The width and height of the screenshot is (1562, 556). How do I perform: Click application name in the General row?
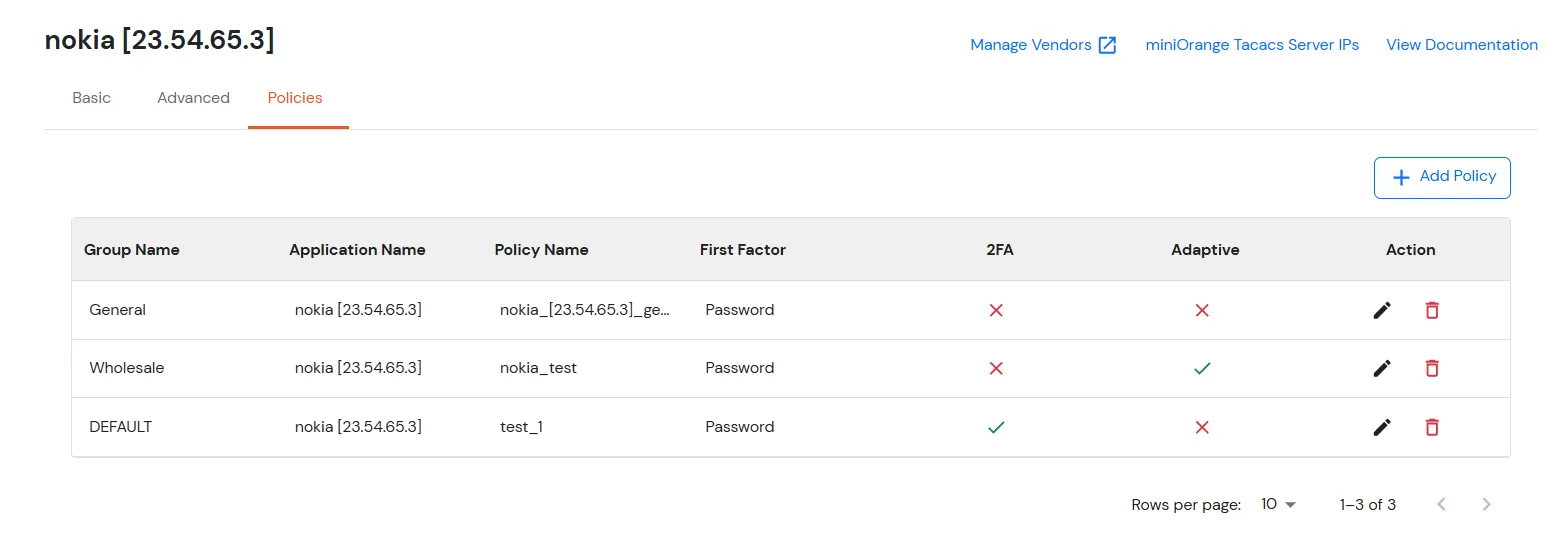[358, 310]
